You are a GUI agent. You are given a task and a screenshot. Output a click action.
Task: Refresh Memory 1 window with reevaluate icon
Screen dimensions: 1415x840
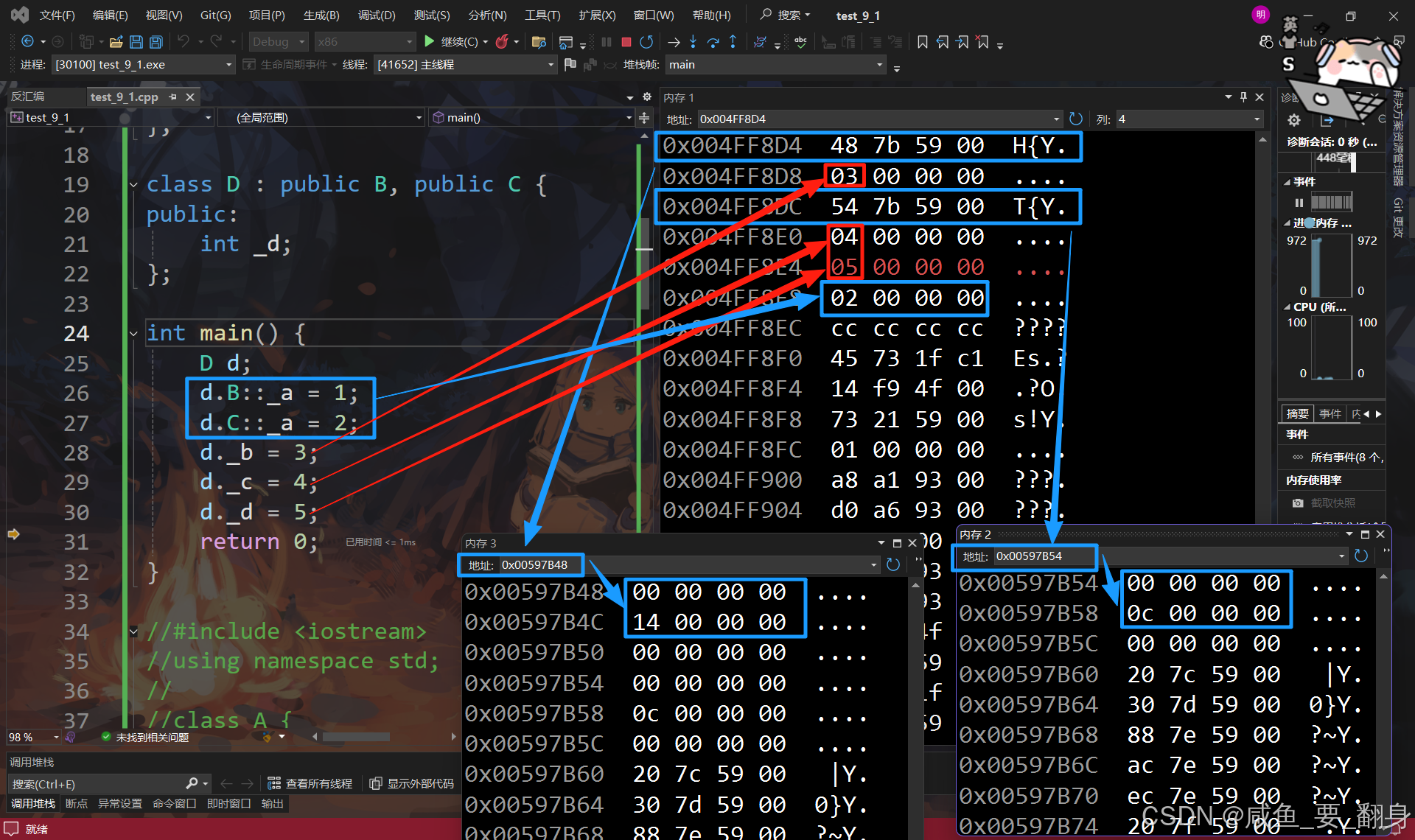pyautogui.click(x=1076, y=119)
